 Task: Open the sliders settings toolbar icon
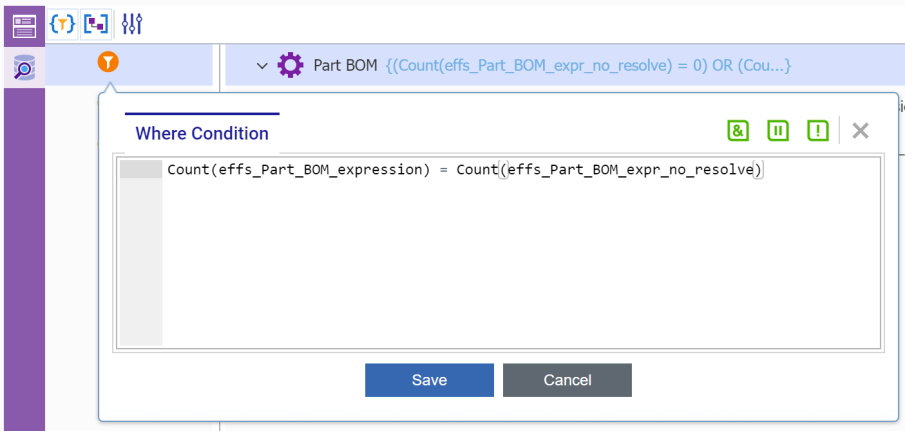(x=132, y=24)
